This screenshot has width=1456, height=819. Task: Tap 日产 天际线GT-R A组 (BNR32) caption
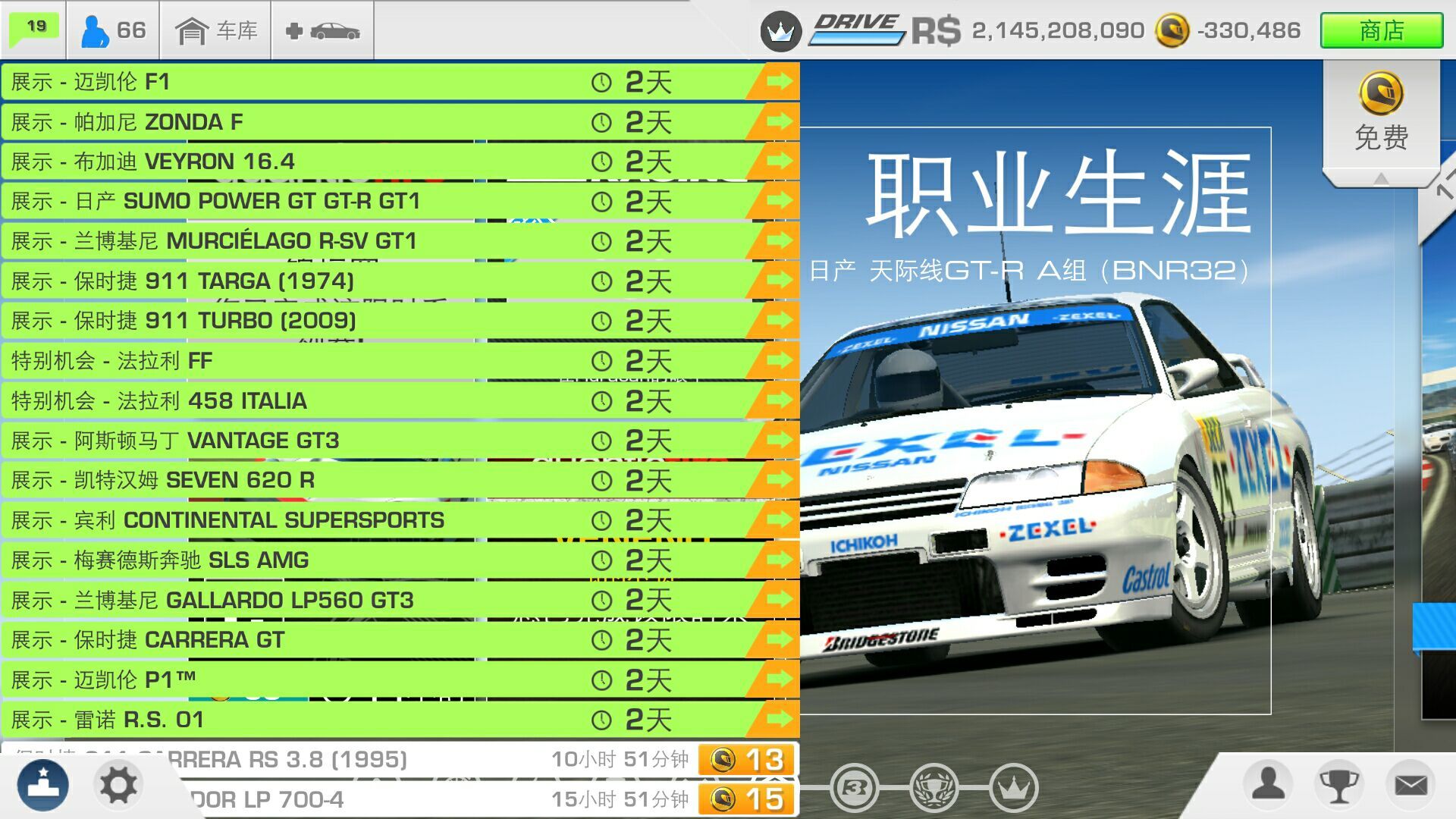point(1029,270)
